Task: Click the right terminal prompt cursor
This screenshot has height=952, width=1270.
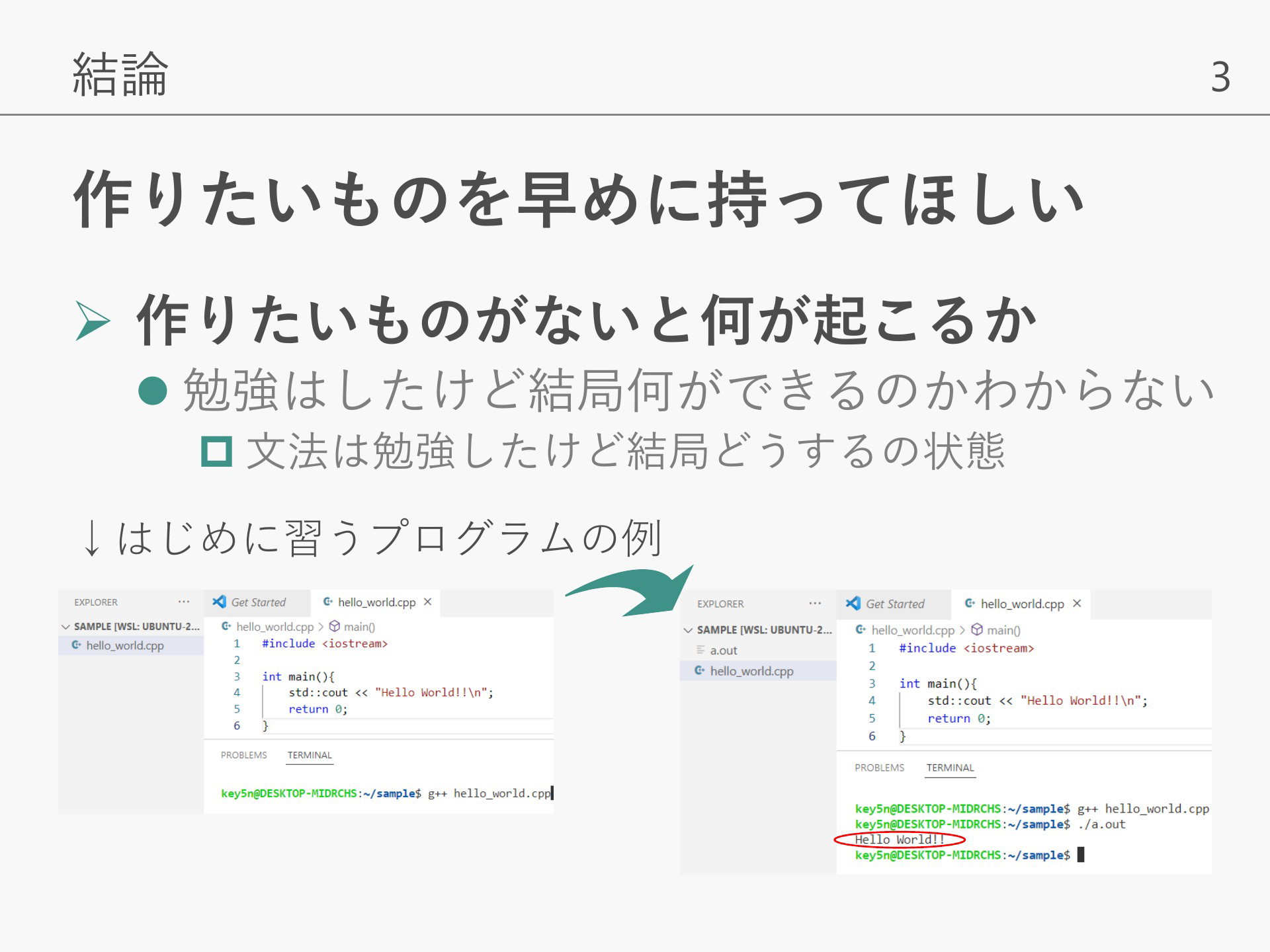Action: click(1081, 855)
